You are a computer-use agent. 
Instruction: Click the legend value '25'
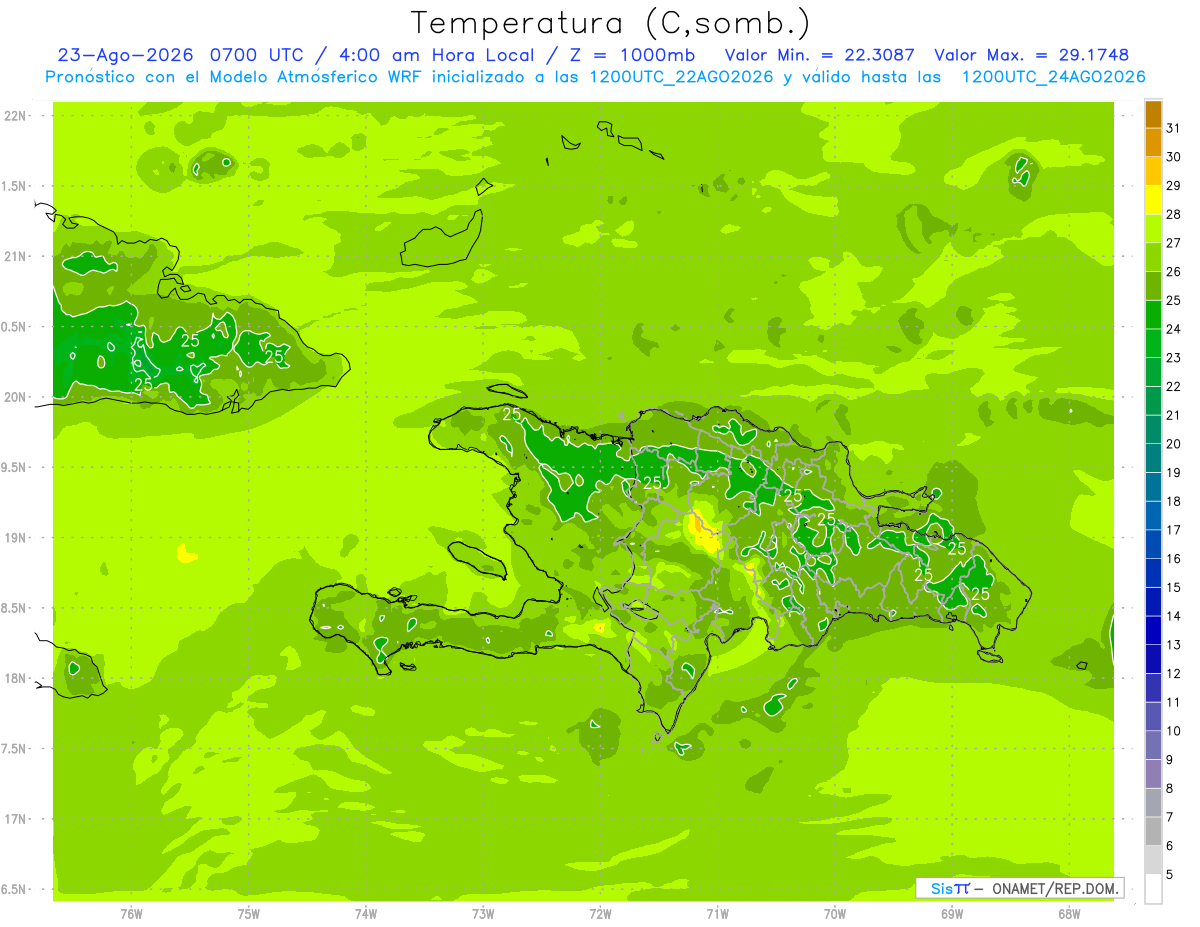tap(1173, 300)
